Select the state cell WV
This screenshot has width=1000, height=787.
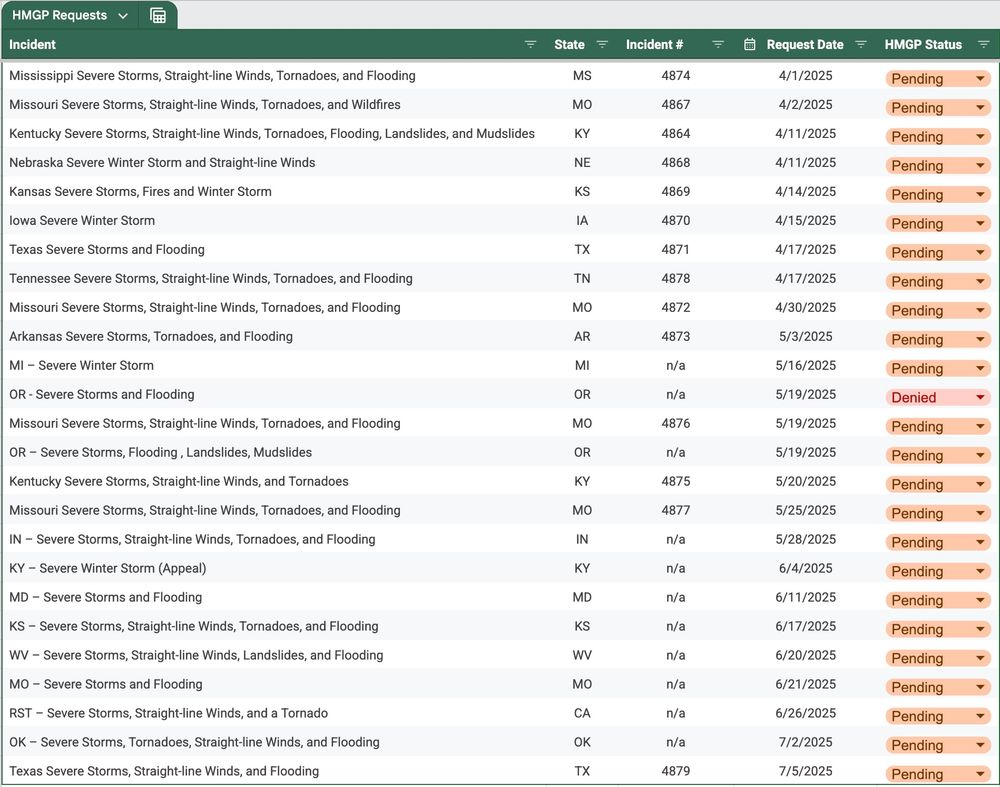coord(582,656)
